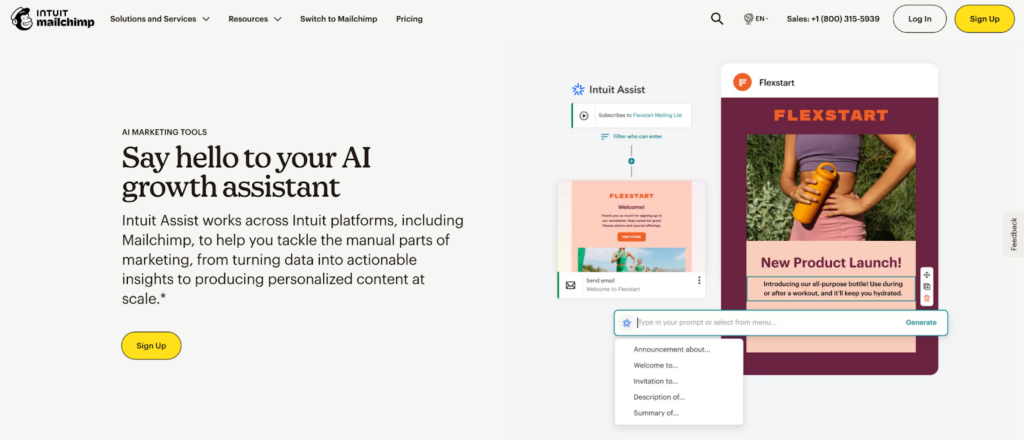Click the FLEXSTART title in the email
Viewport: 1024px width, 440px height.
(x=831, y=116)
